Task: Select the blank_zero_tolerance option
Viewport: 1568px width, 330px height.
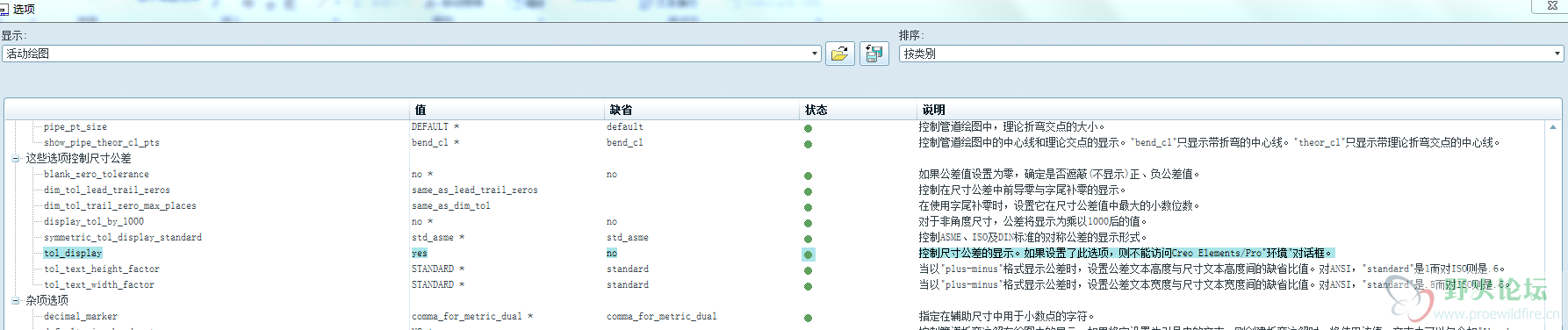Action: click(97, 175)
